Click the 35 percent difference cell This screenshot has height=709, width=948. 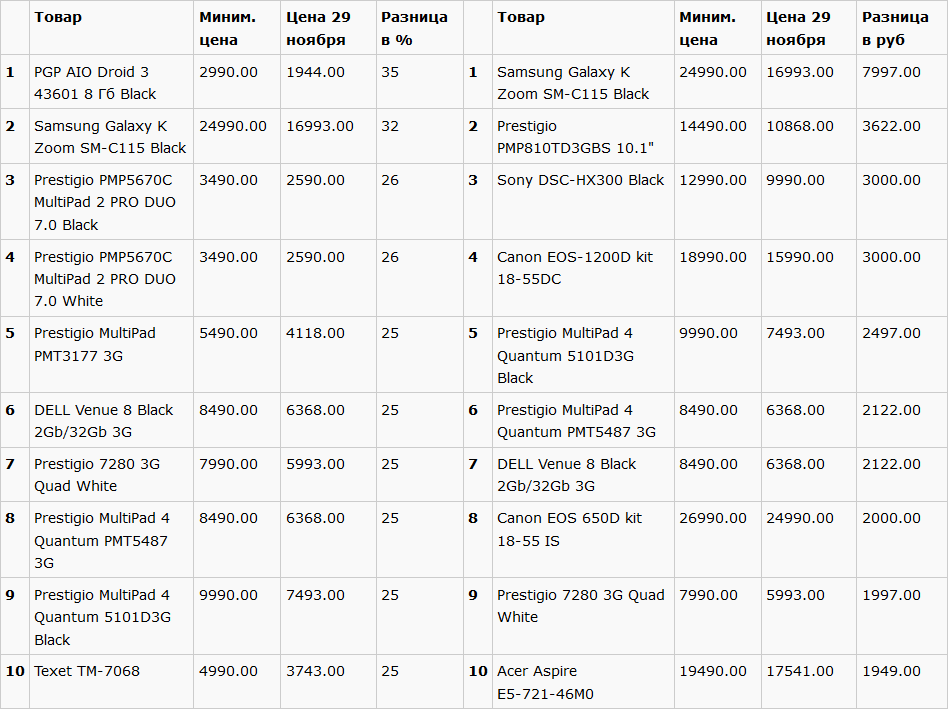pos(390,72)
